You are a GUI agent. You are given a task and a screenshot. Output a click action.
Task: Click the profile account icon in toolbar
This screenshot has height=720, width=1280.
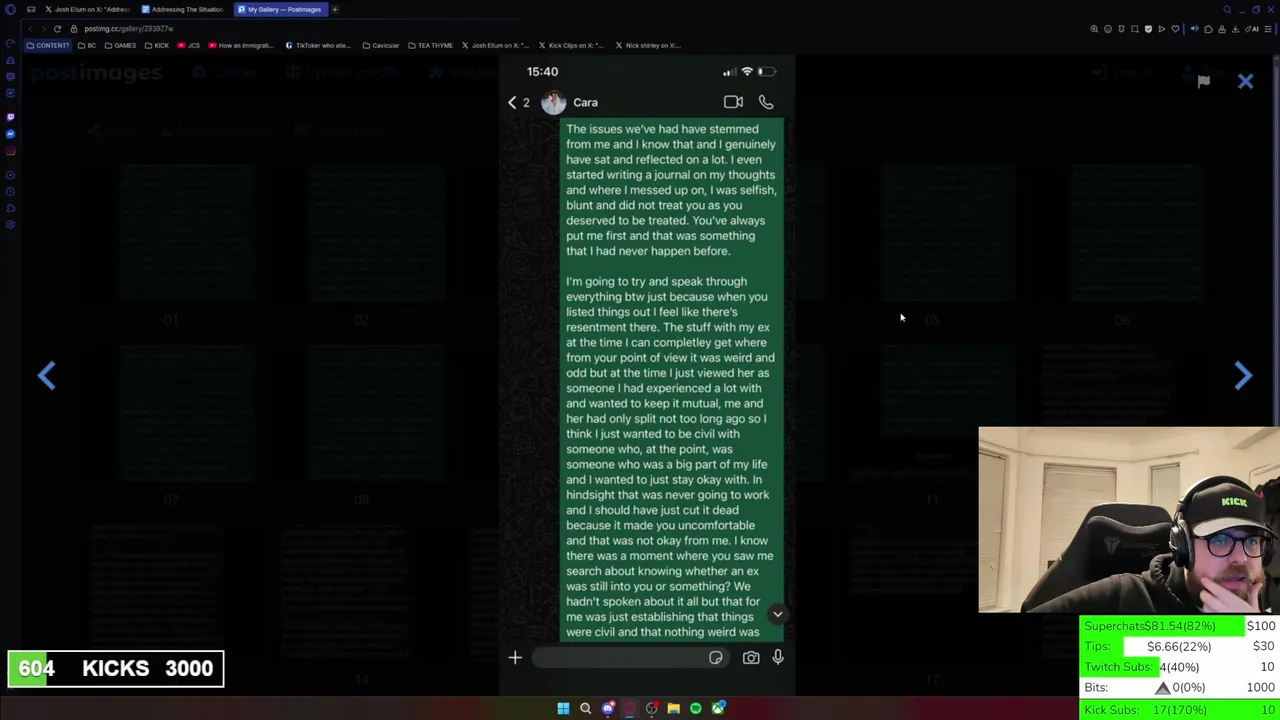pyautogui.click(x=1221, y=29)
